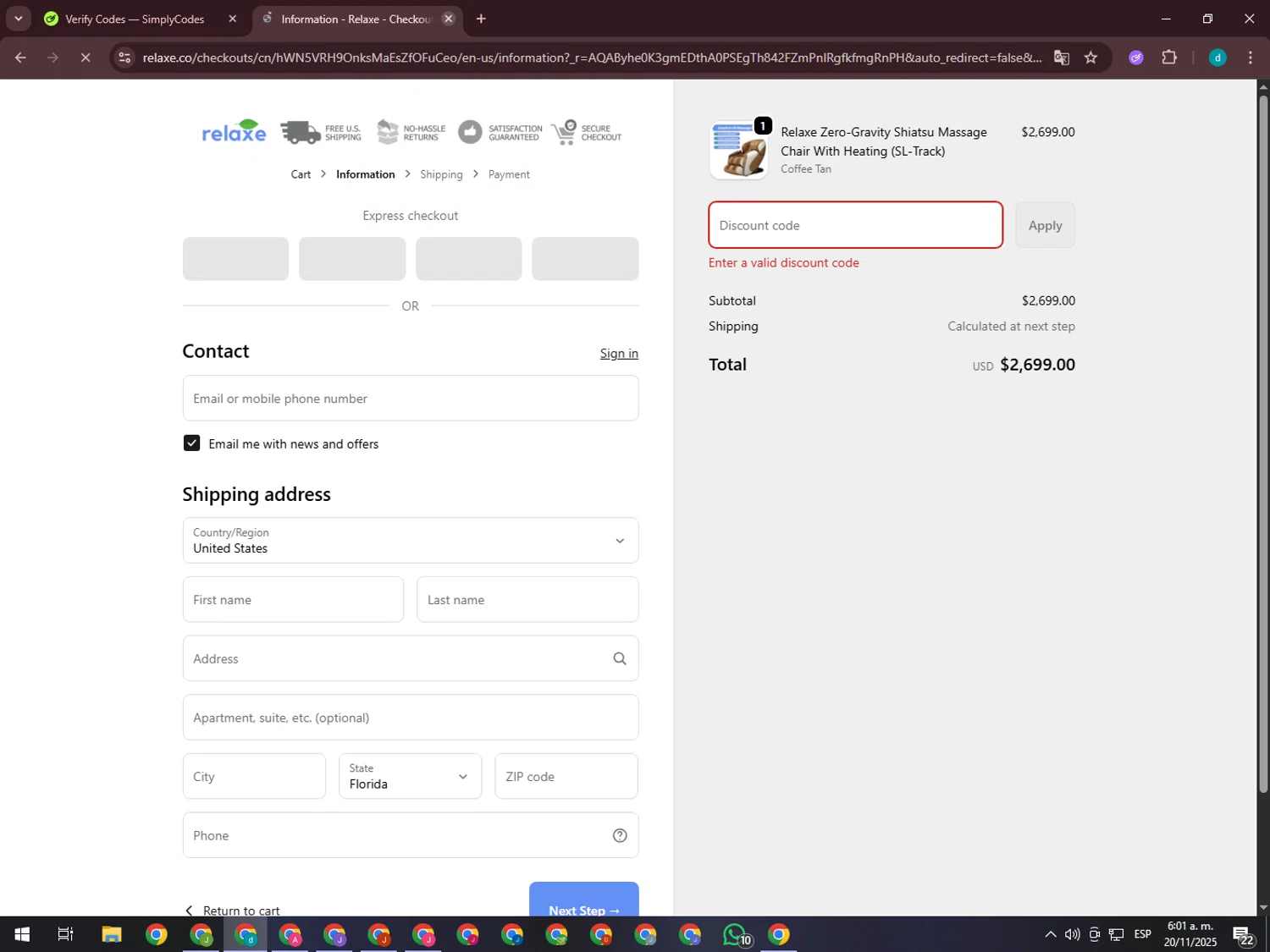Open the Windows Start menu
Image resolution: width=1270 pixels, height=952 pixels.
(x=22, y=934)
